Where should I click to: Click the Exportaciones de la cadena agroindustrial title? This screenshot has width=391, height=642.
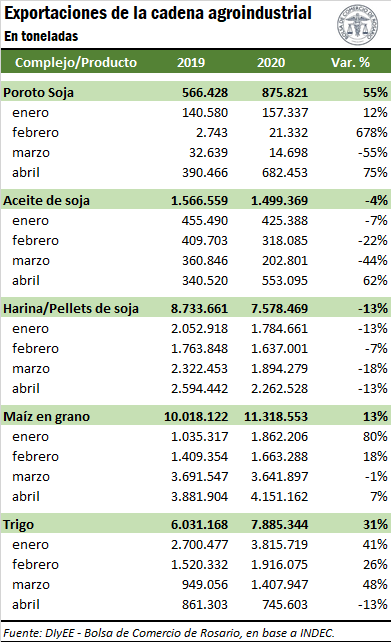158,13
